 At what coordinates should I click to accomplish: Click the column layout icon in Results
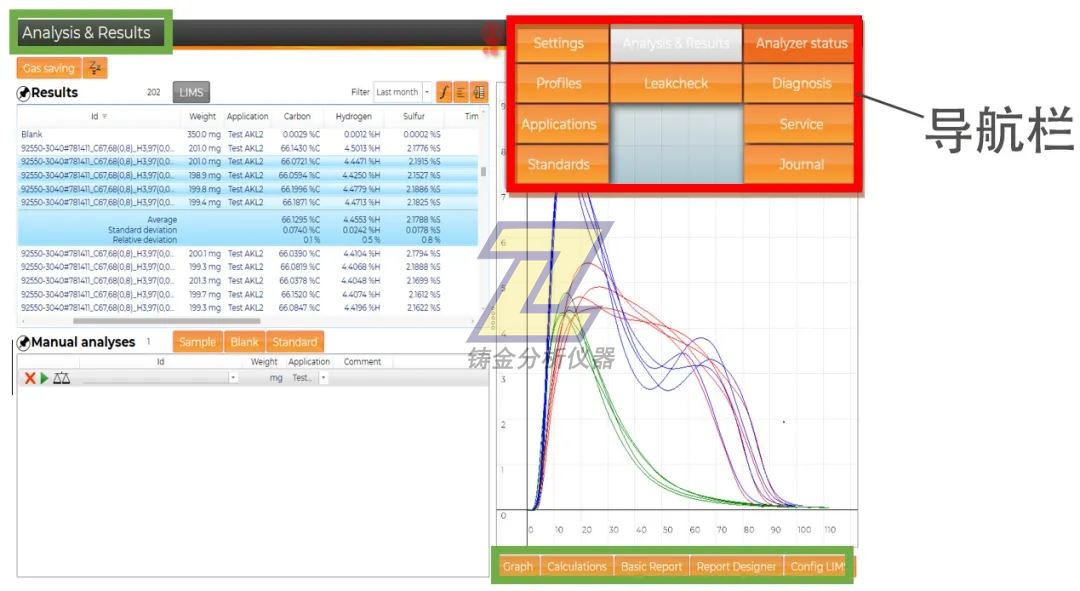(479, 92)
